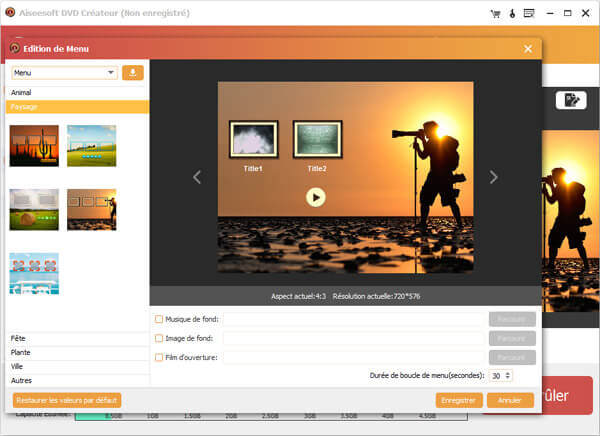Adjust the menu loop duration stepper

point(509,375)
